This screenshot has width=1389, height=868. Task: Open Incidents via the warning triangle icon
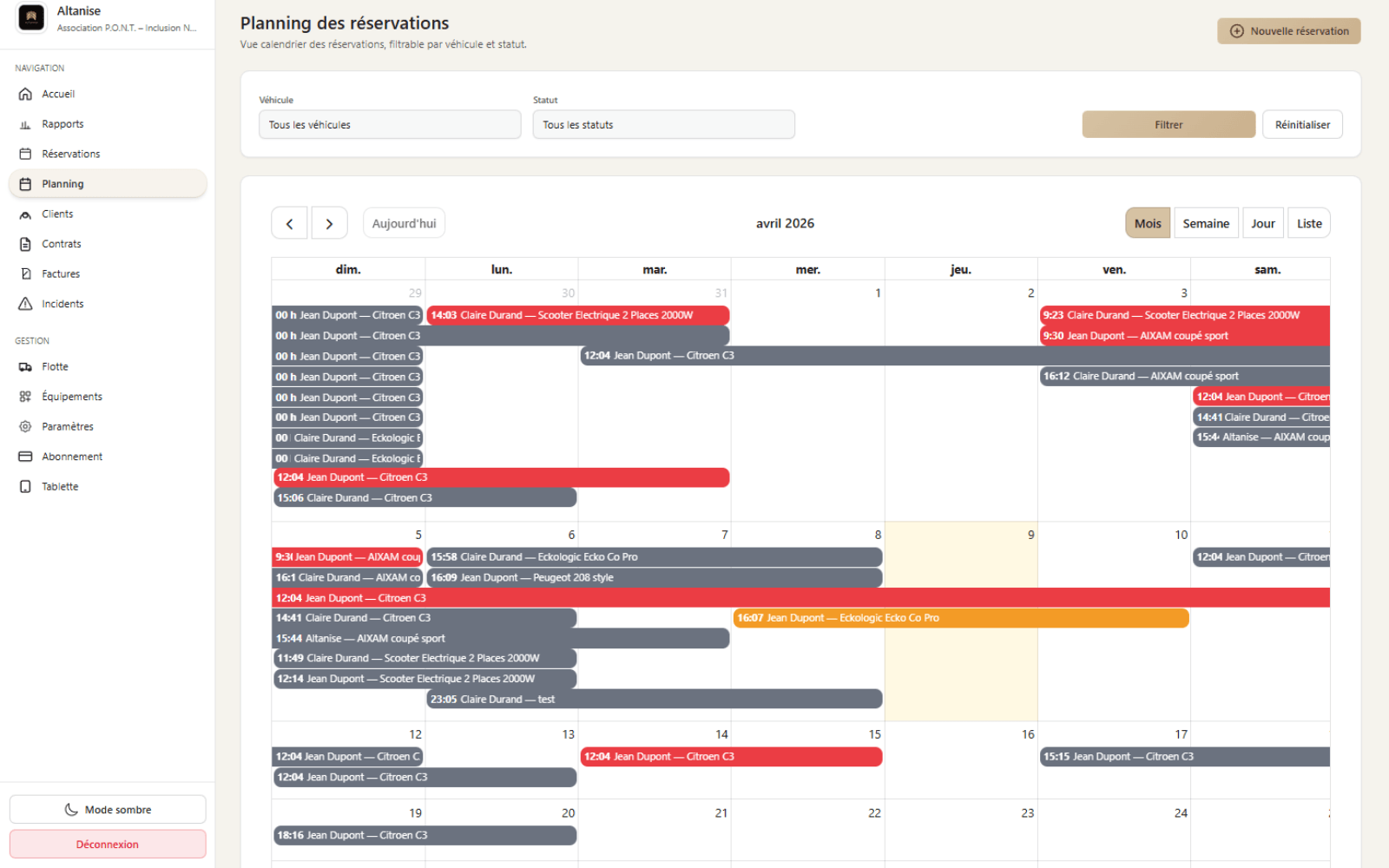[25, 304]
